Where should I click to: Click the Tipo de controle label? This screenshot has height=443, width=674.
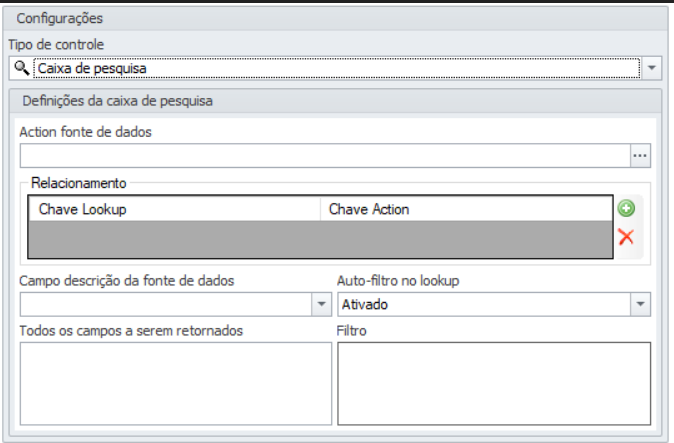pos(55,45)
